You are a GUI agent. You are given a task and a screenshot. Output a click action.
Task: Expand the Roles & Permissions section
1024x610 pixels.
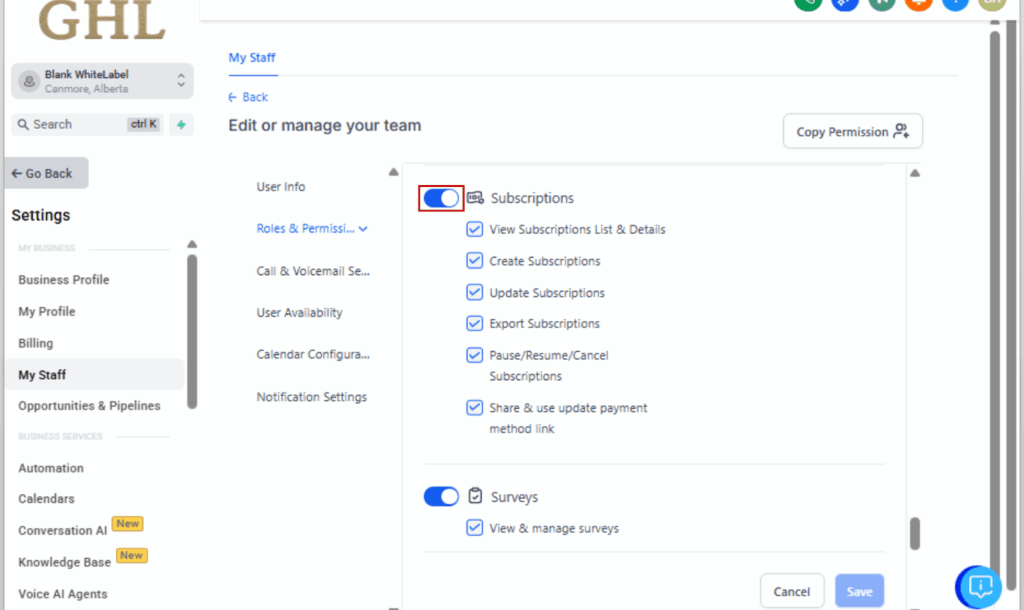click(x=312, y=228)
